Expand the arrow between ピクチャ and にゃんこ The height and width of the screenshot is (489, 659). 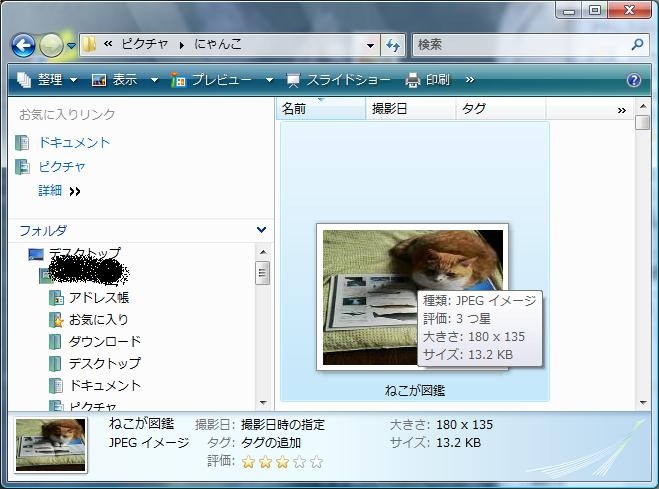pyautogui.click(x=182, y=45)
